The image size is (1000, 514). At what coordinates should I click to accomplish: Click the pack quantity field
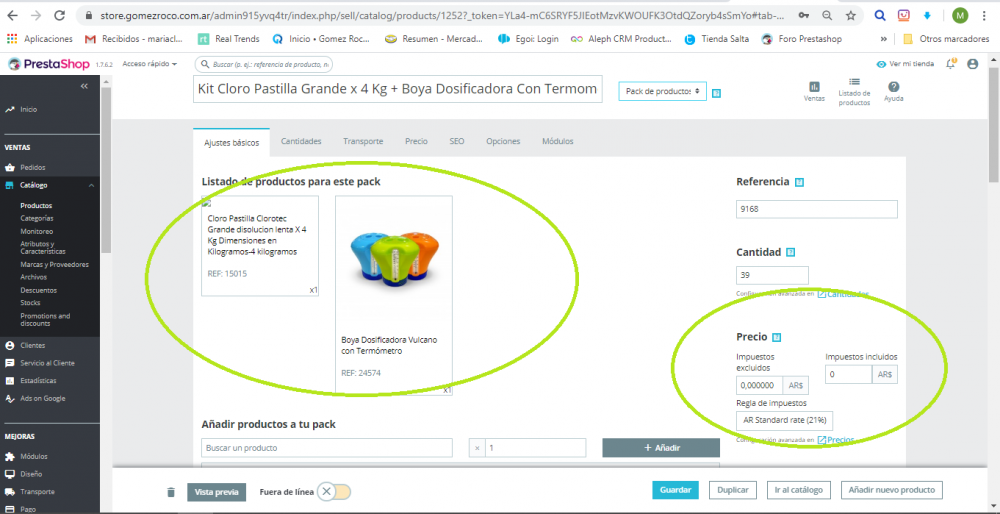click(x=535, y=448)
